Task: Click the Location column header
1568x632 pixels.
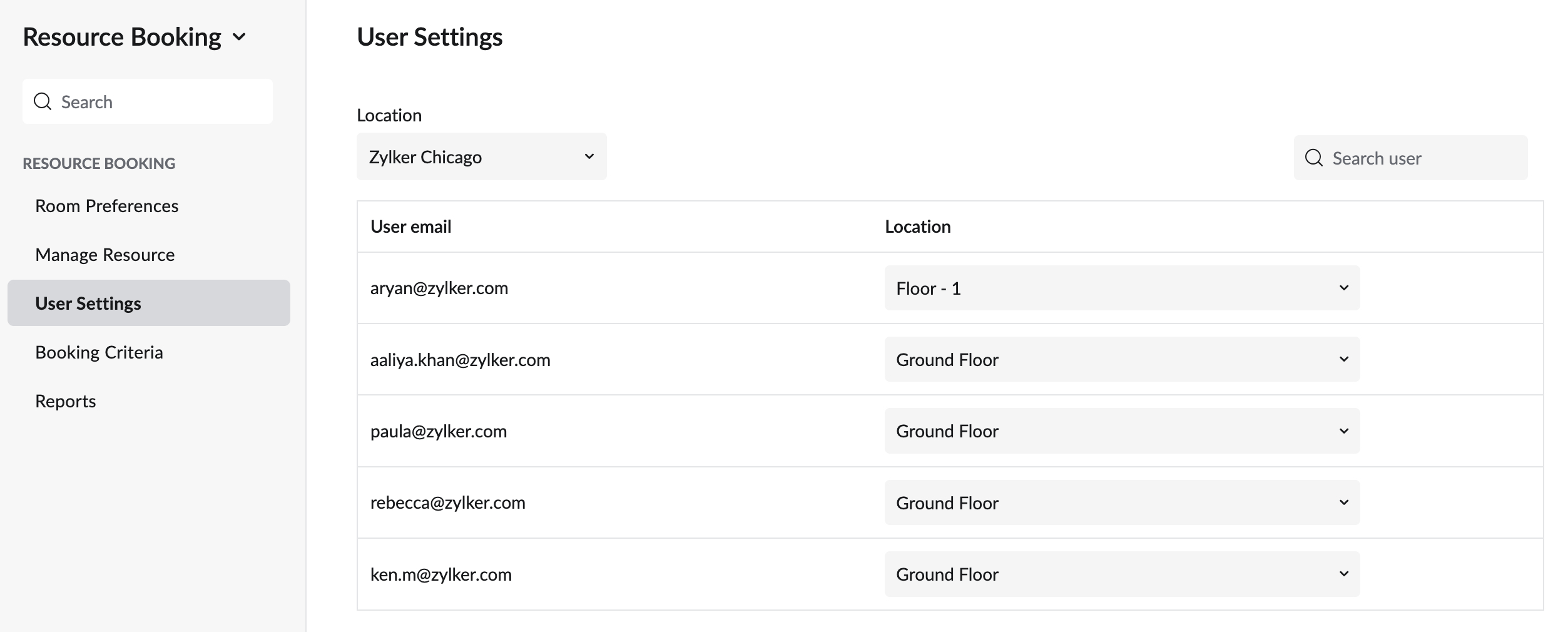Action: tap(917, 227)
